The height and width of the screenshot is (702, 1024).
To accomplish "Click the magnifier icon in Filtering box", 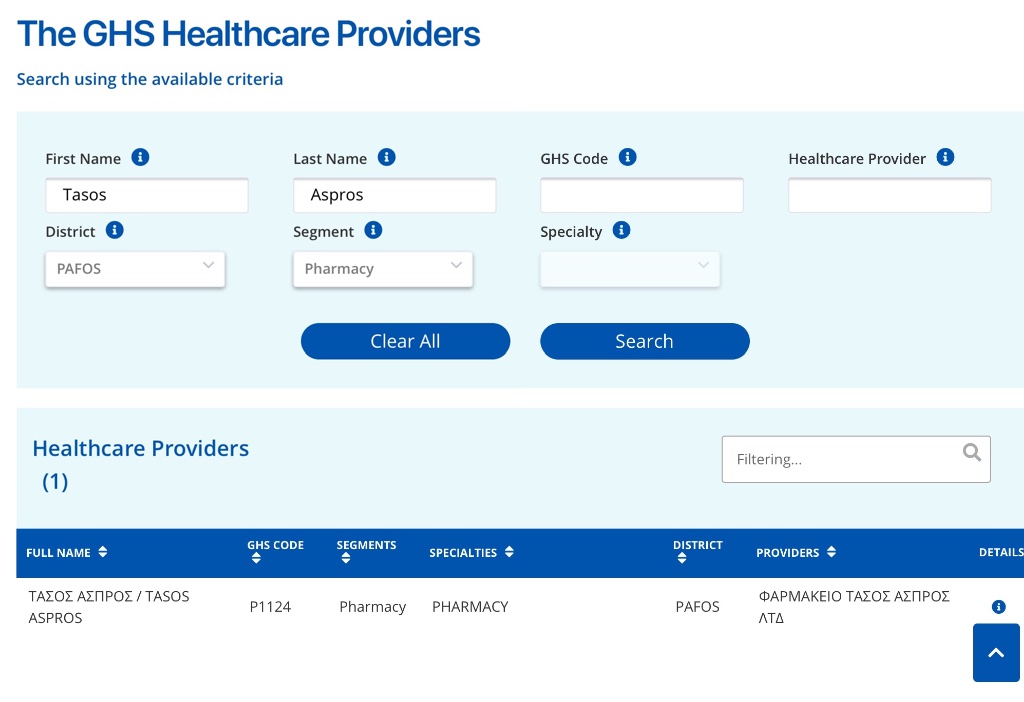I will click(x=972, y=452).
